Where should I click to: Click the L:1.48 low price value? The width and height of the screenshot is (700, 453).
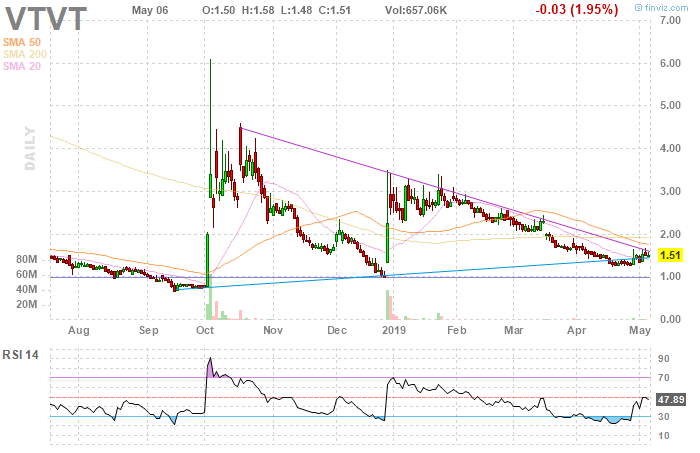click(x=296, y=10)
